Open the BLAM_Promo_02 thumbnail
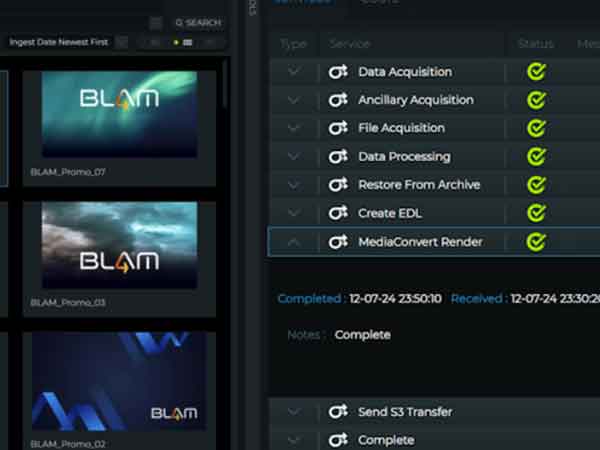This screenshot has height=450, width=600. tap(119, 382)
